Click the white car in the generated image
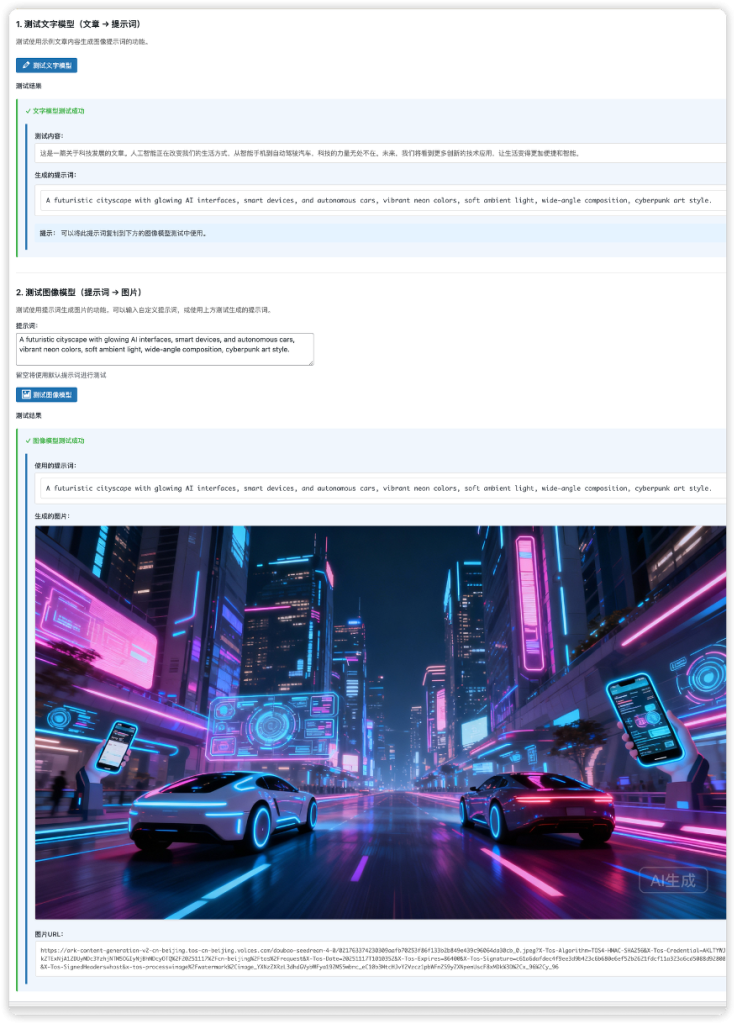Viewport: 737px width, 1024px height. 222,811
